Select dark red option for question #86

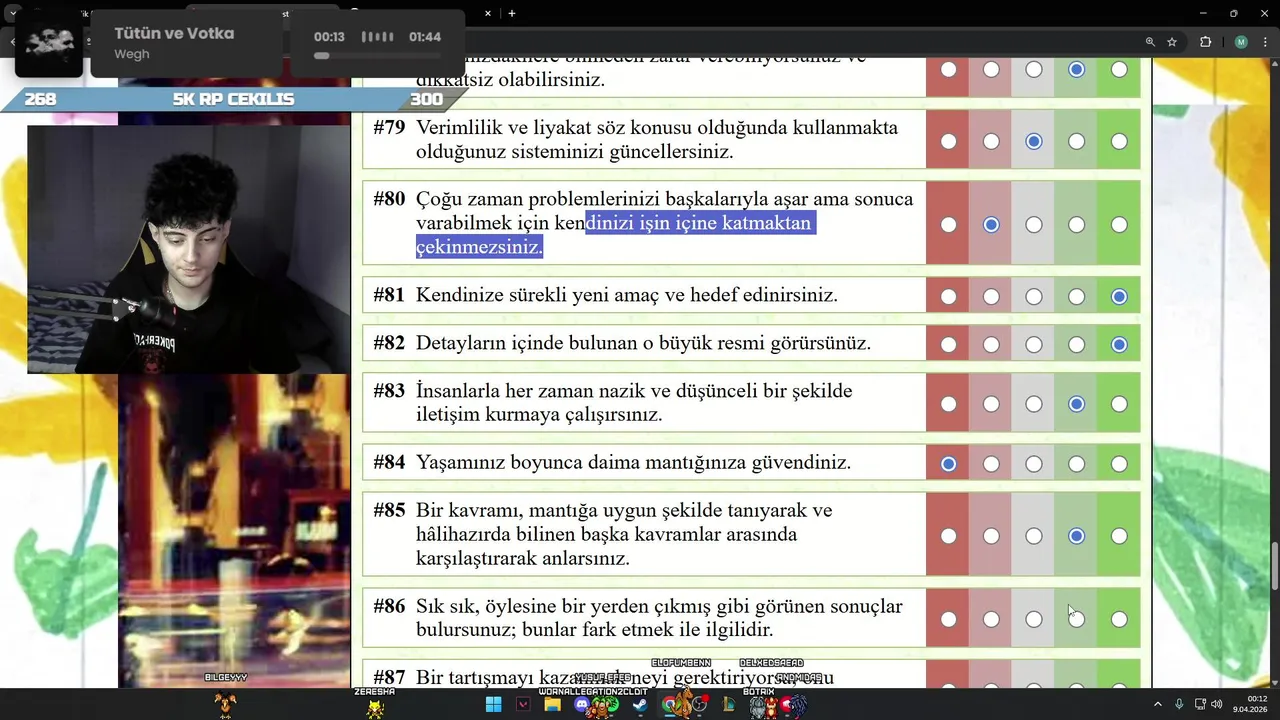948,619
